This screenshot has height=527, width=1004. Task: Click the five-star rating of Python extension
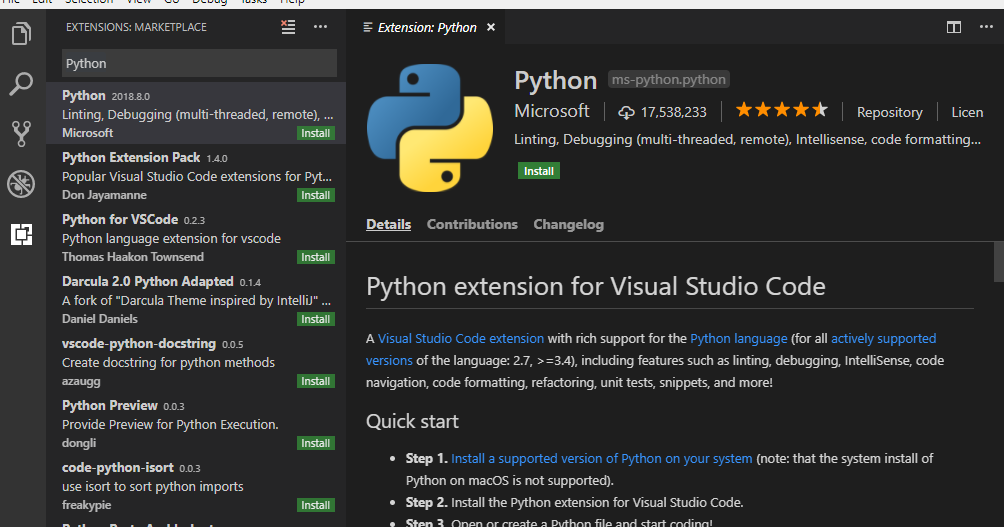[x=782, y=111]
